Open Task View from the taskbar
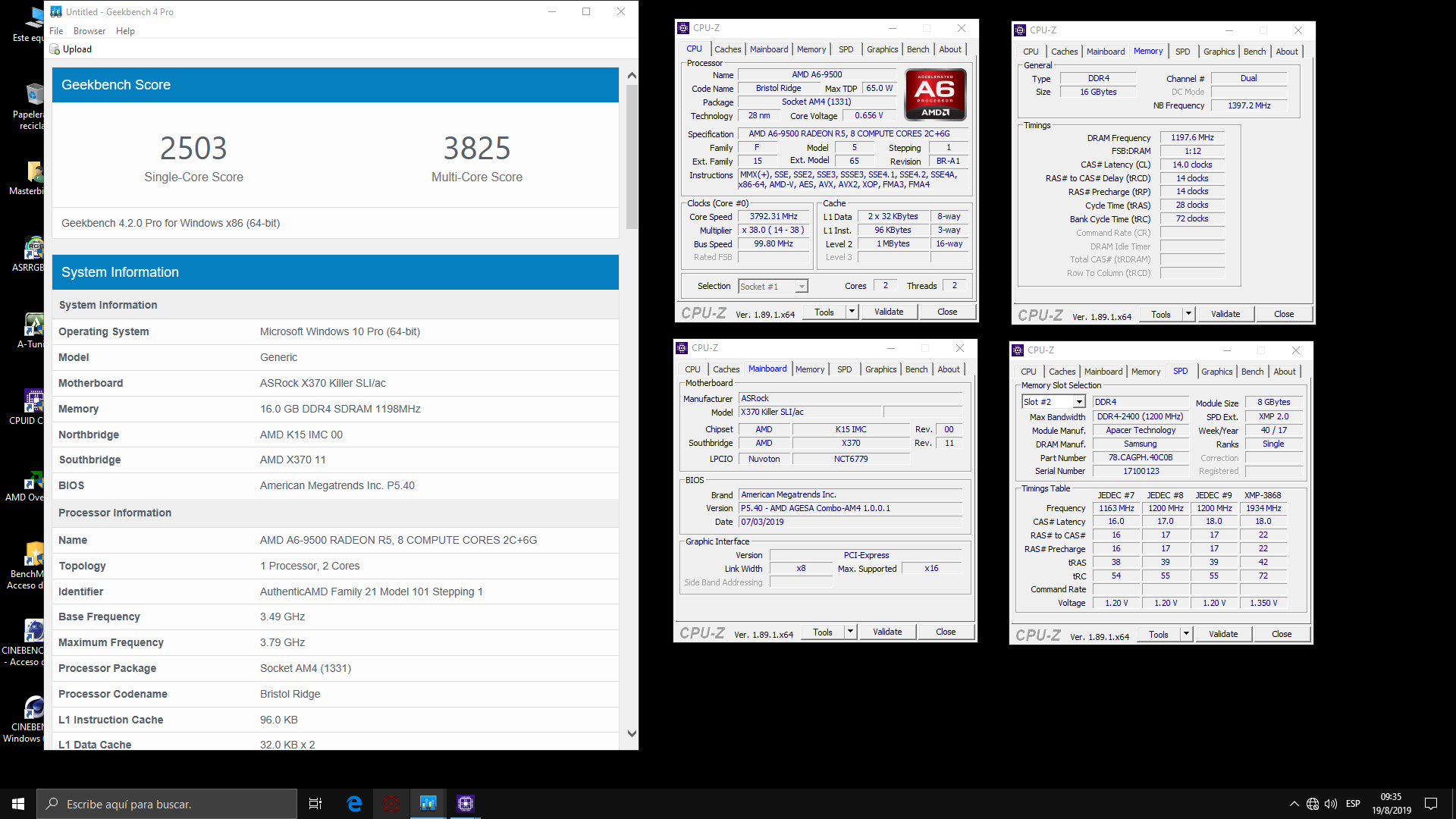1456x819 pixels. (x=315, y=804)
